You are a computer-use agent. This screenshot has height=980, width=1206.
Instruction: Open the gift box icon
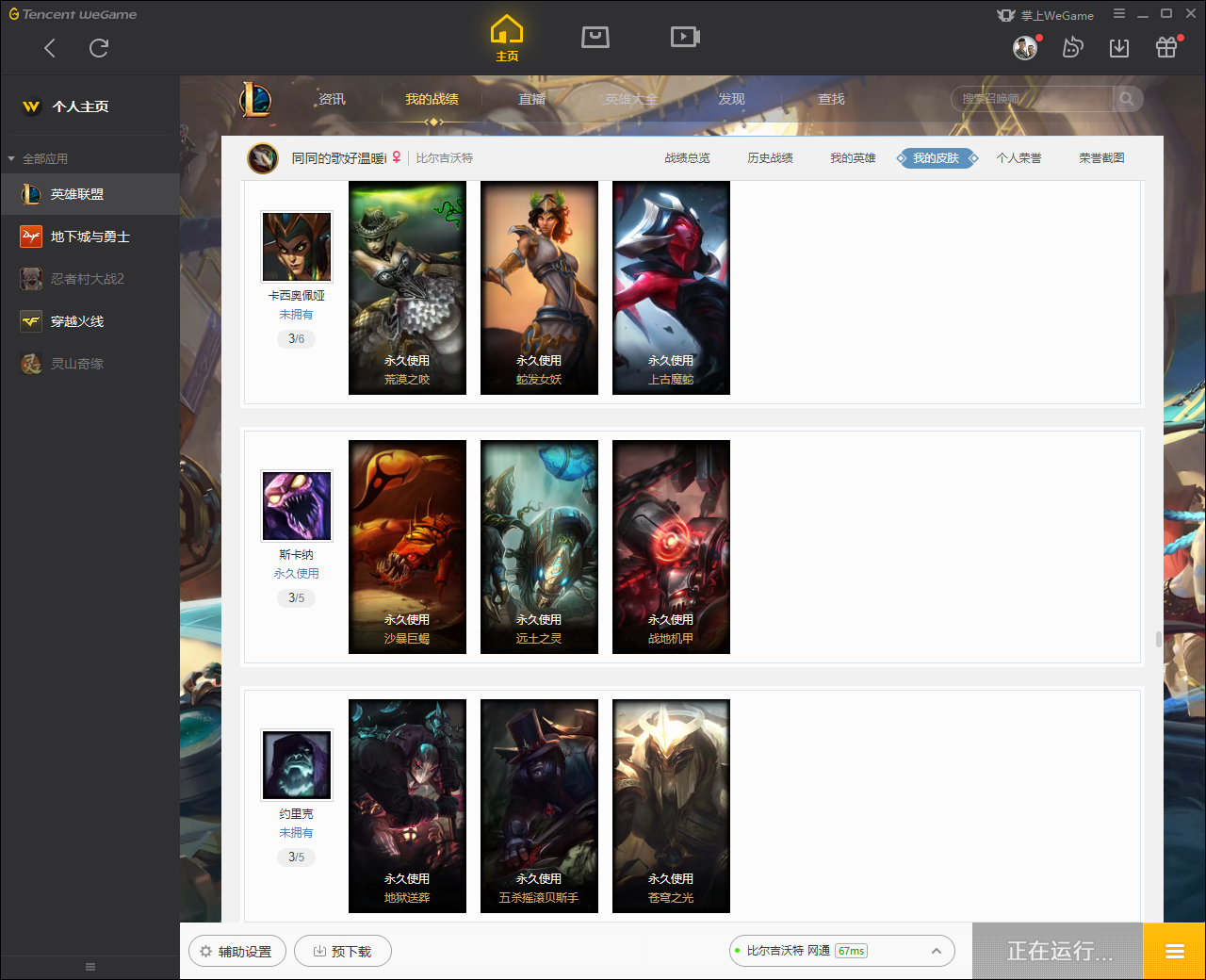[x=1166, y=47]
